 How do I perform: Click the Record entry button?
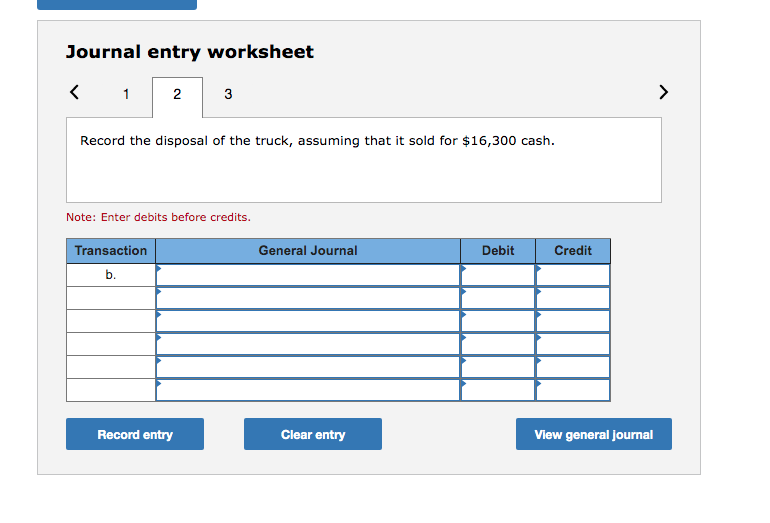point(135,434)
